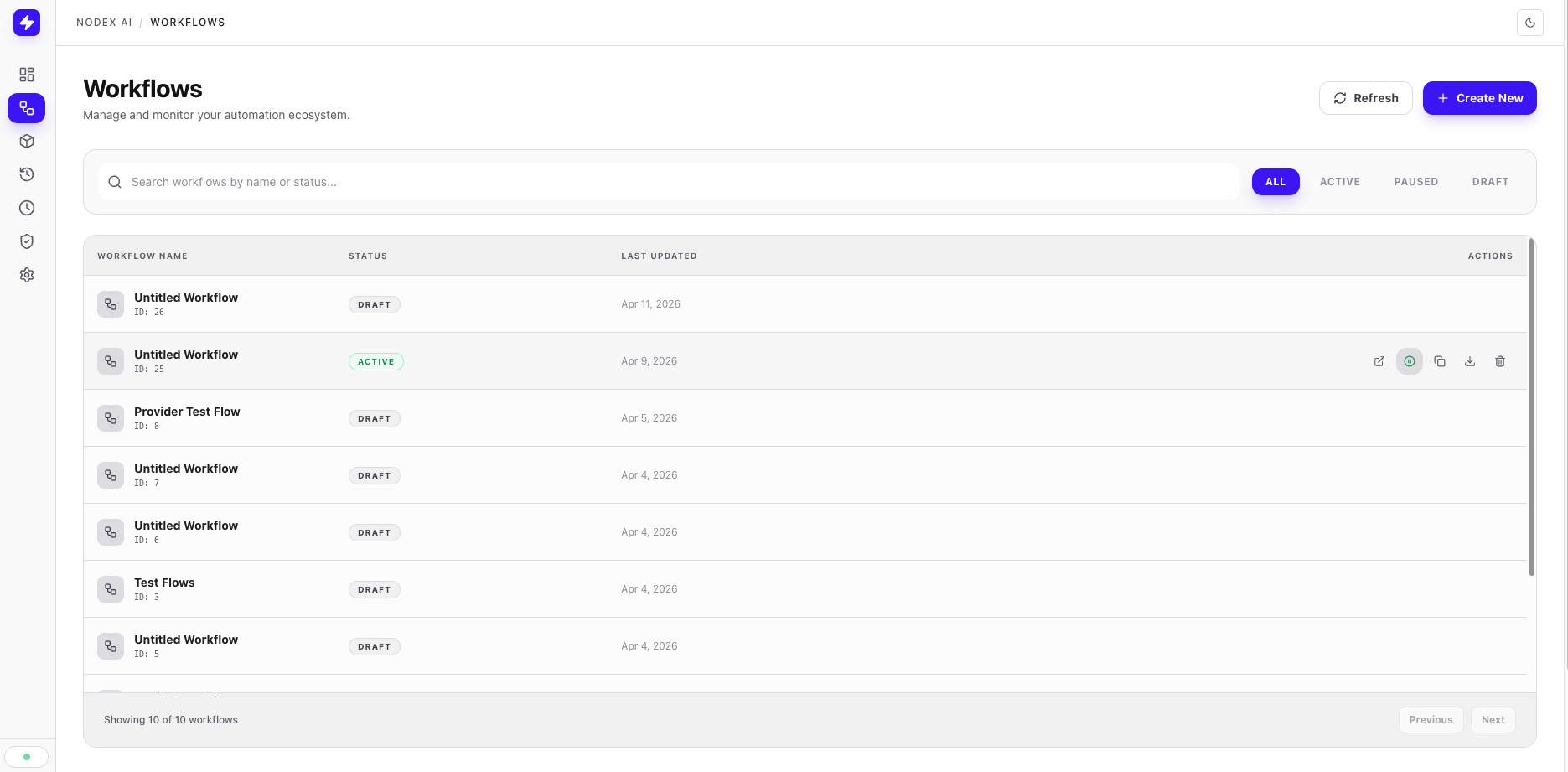Delete workflow ID 25 with trash icon

1500,361
